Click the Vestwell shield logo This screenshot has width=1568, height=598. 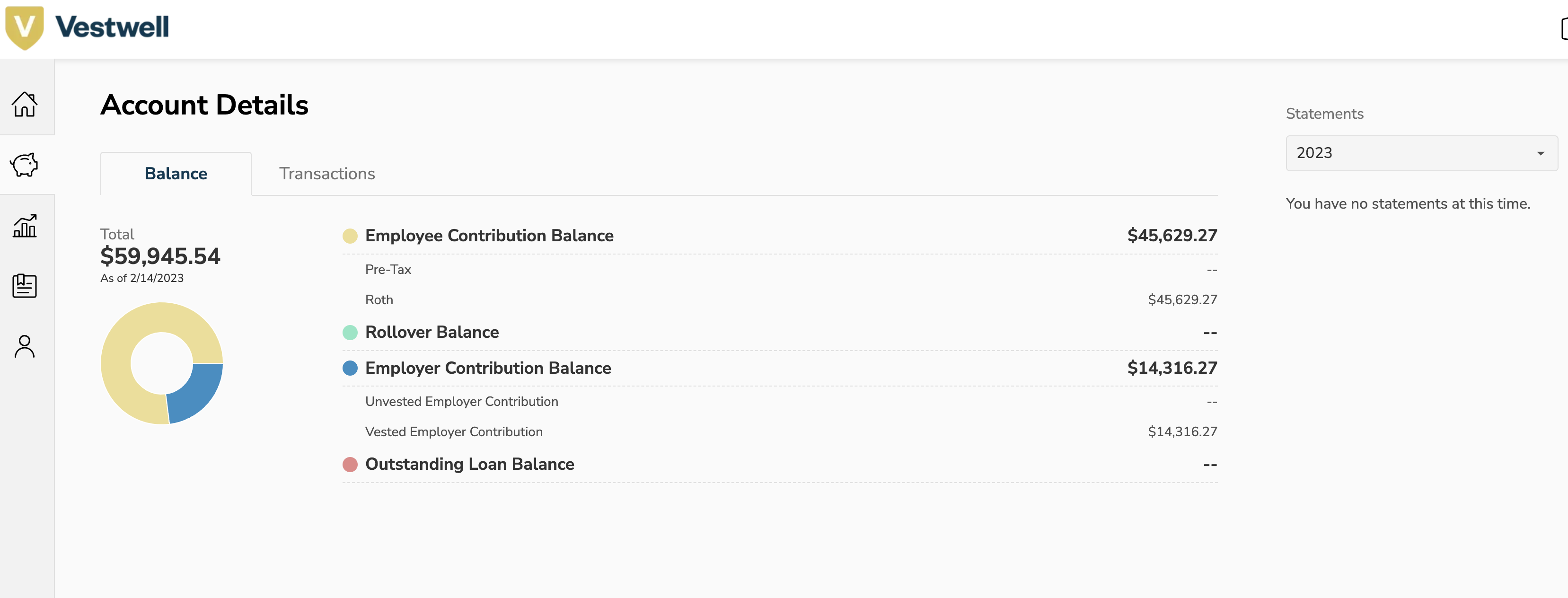point(24,26)
